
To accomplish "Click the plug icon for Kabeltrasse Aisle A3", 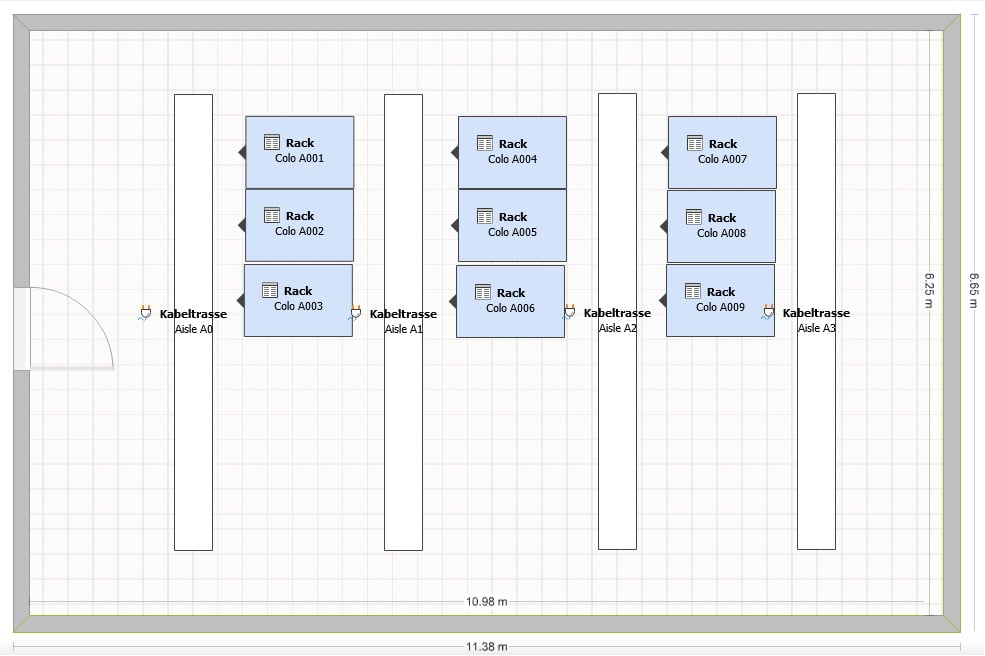I will [768, 312].
